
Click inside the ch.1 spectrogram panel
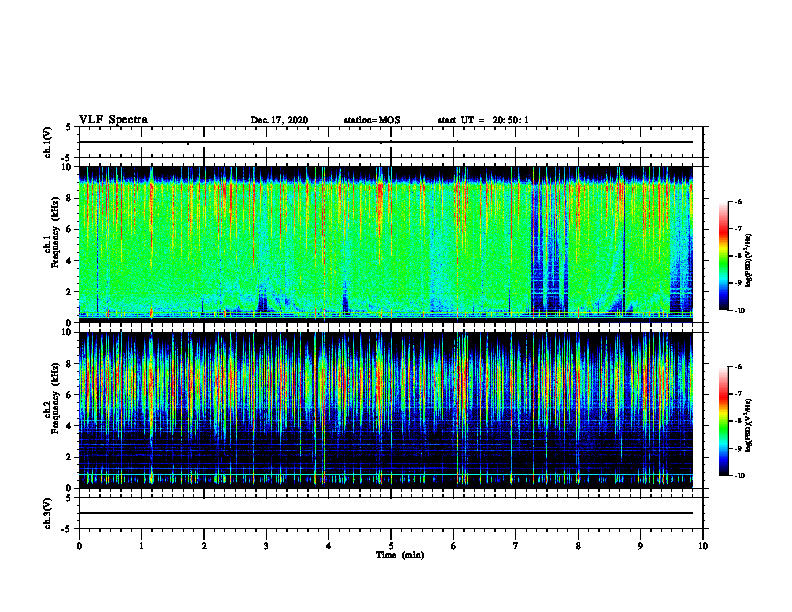(x=386, y=244)
